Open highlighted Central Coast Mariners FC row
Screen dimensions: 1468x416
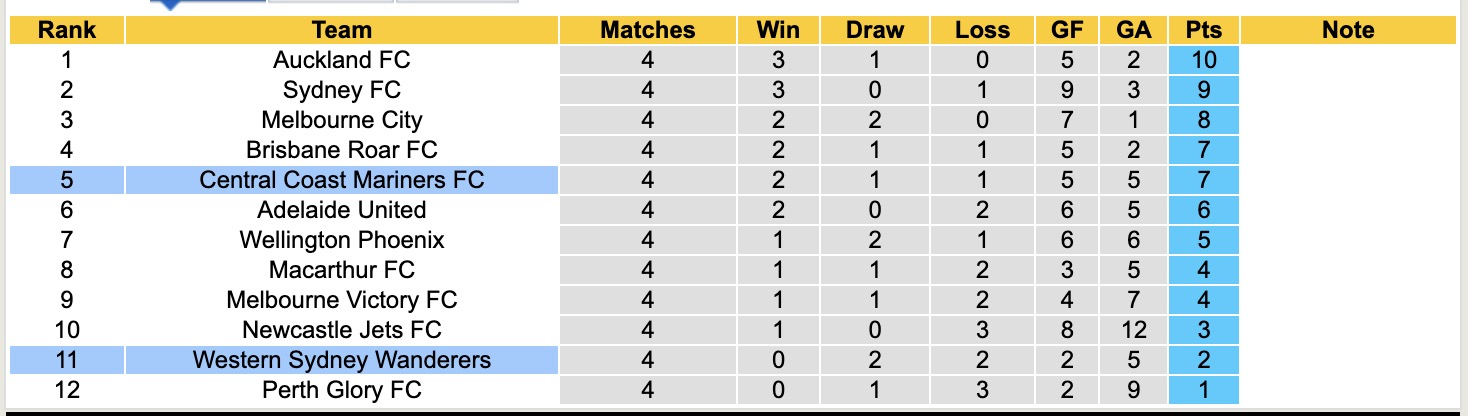click(341, 180)
